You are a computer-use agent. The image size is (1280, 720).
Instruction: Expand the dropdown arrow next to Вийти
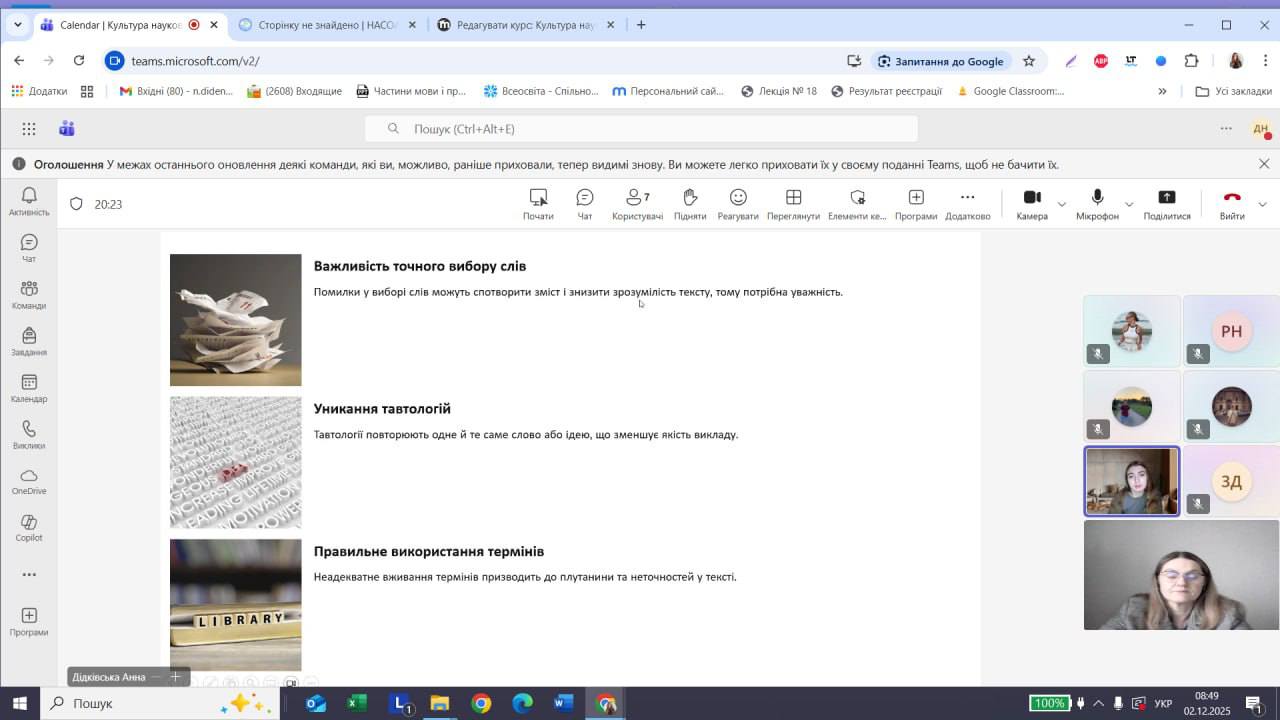pos(1262,204)
